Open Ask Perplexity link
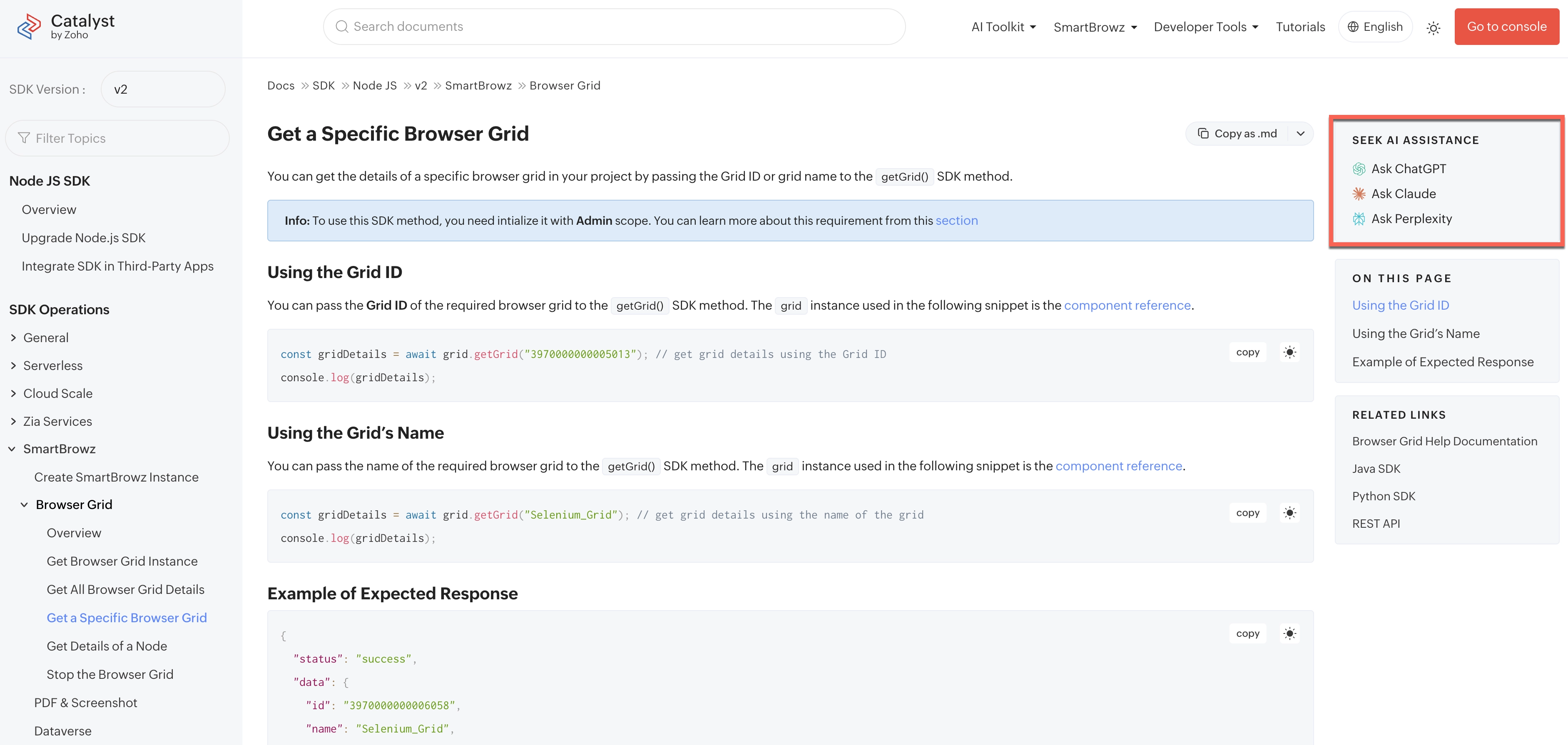Viewport: 1568px width, 745px height. [1411, 219]
